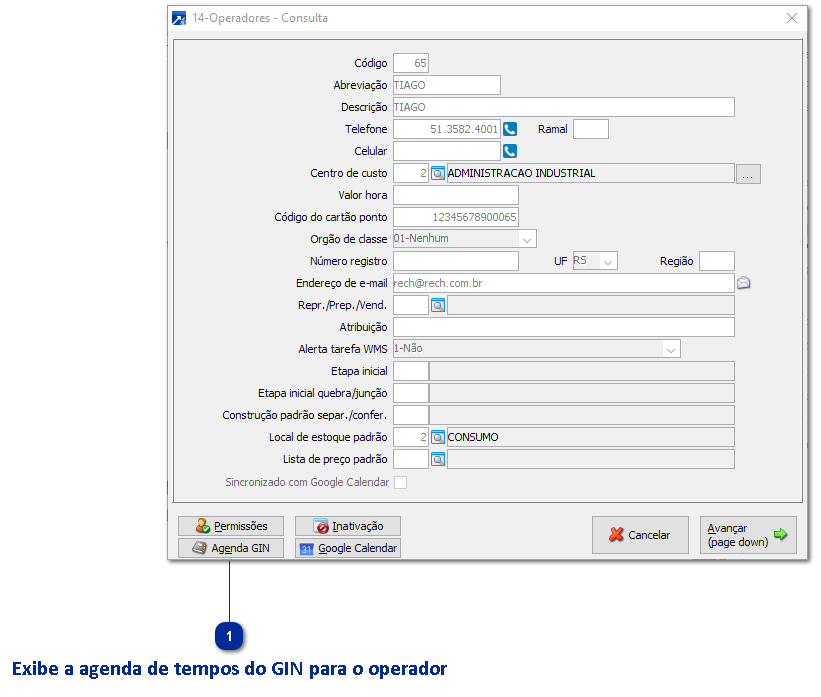The image size is (821, 697).
Task: Click the ADMINISTRACAO INDUSTRIAL description text
Action: (521, 173)
